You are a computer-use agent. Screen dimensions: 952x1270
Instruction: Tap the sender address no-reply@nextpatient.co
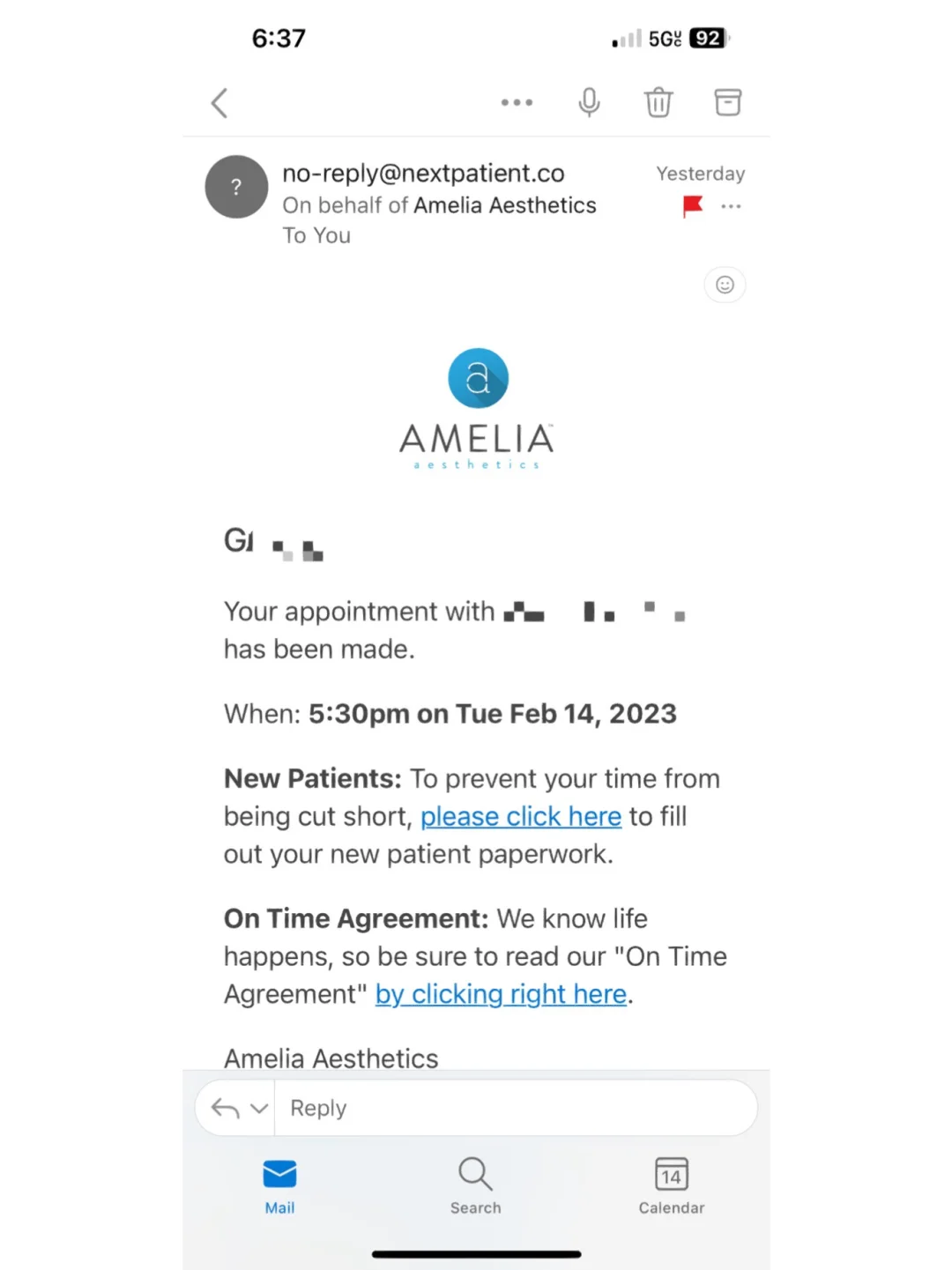423,174
